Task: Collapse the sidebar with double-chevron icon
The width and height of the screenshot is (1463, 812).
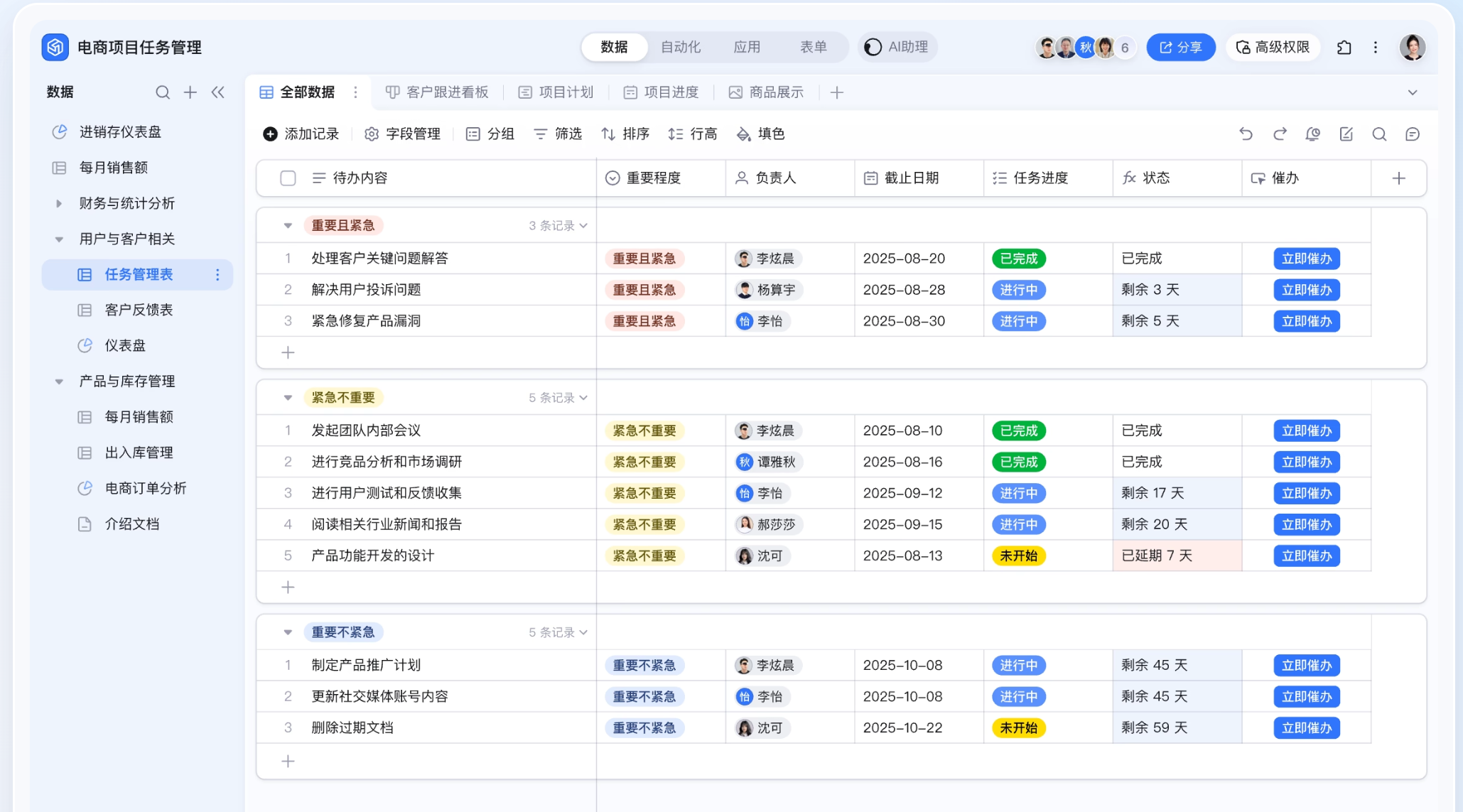Action: click(218, 92)
